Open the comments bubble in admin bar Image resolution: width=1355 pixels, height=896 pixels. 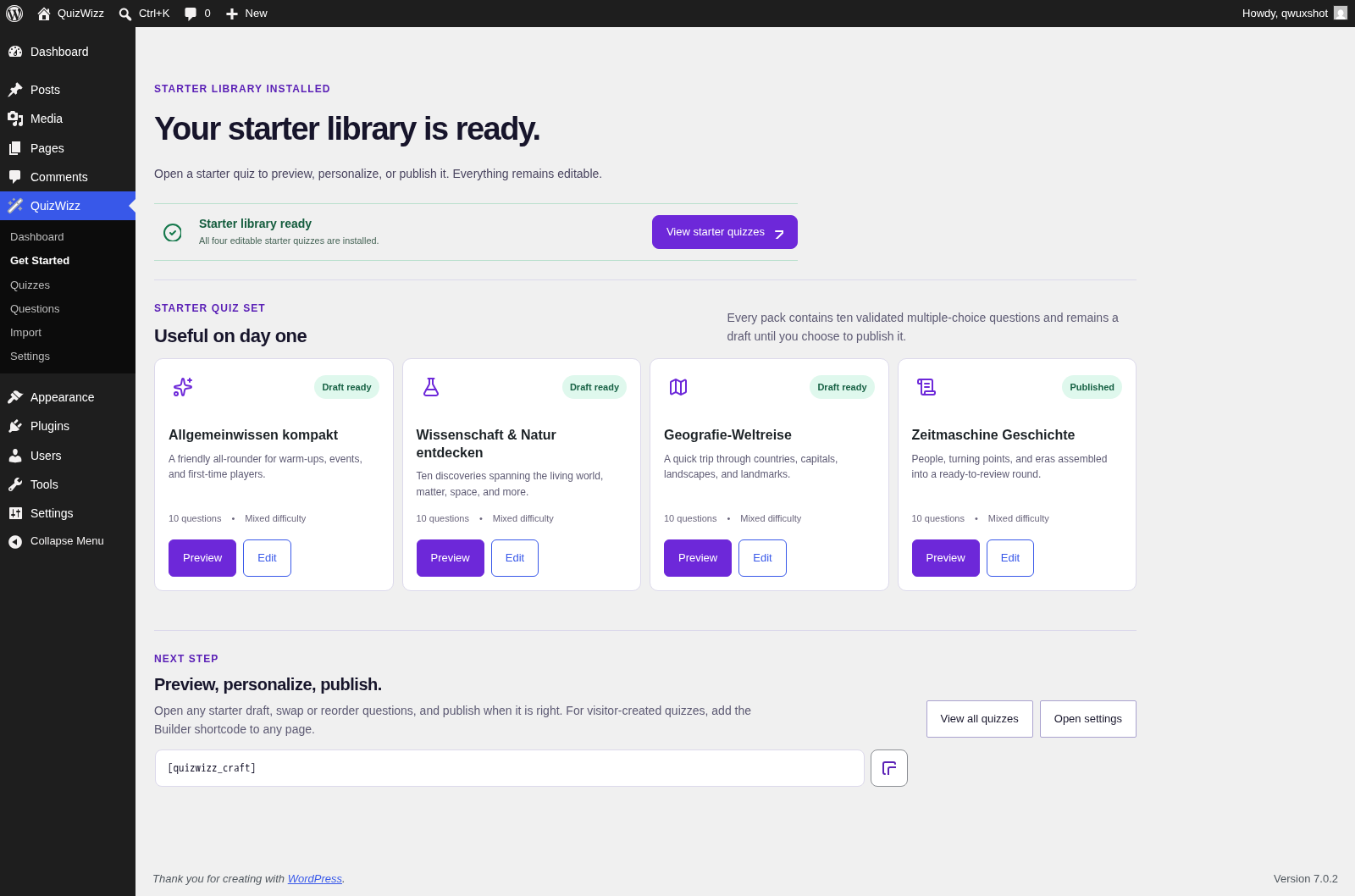[191, 14]
